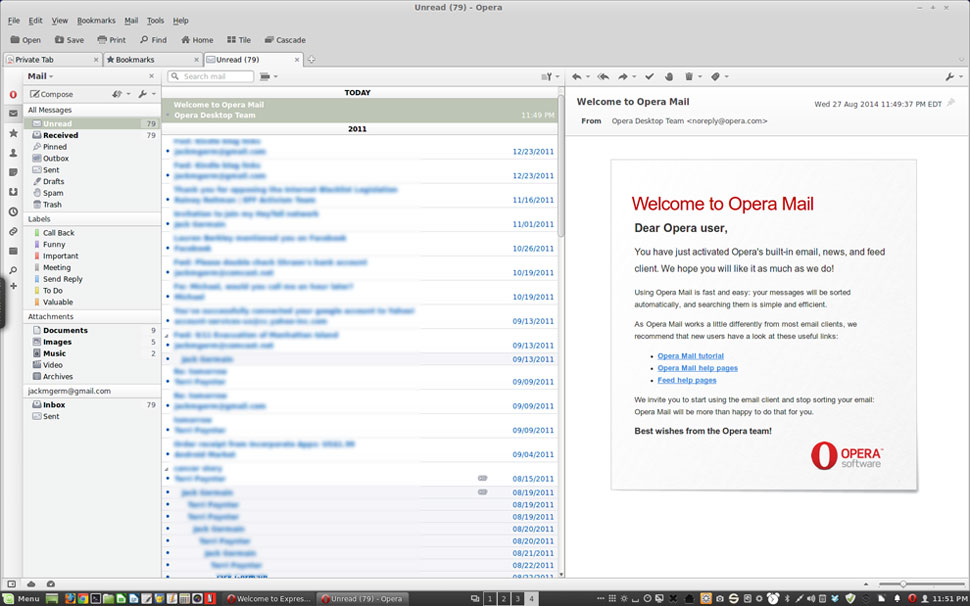
Task: Click the Home toolbar button
Action: coord(197,40)
